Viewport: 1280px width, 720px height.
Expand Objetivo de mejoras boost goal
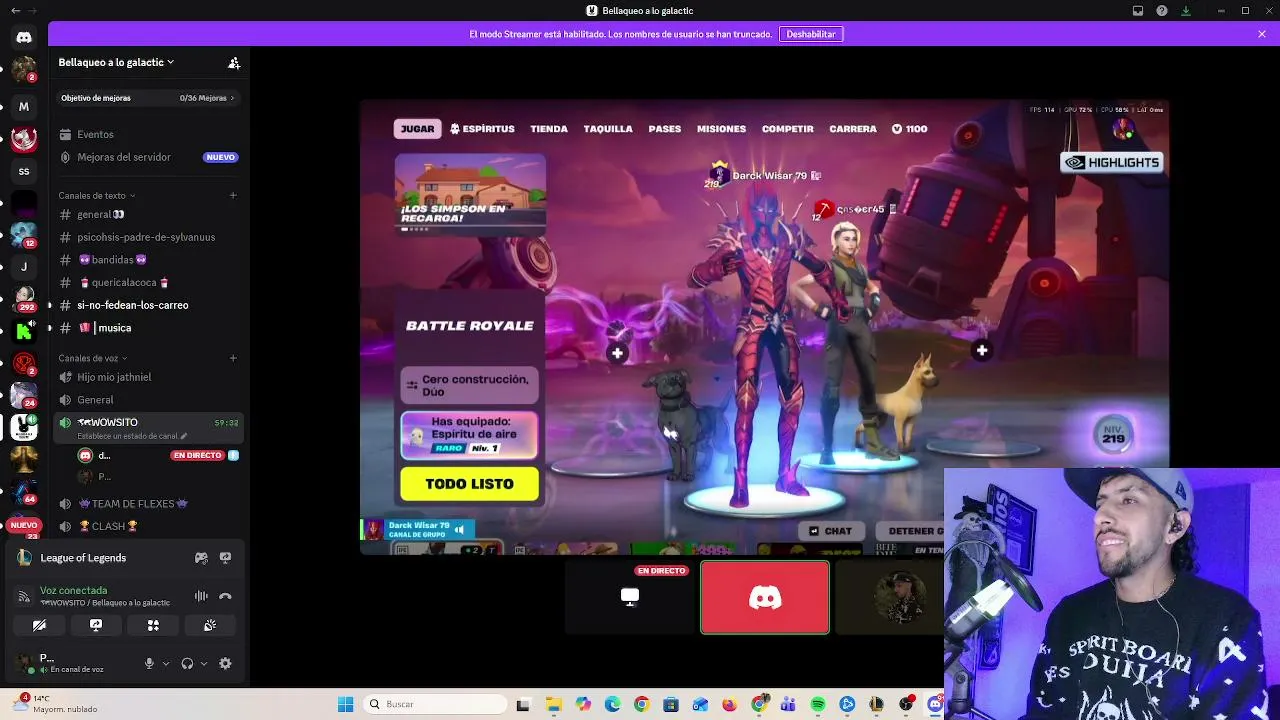(149, 98)
